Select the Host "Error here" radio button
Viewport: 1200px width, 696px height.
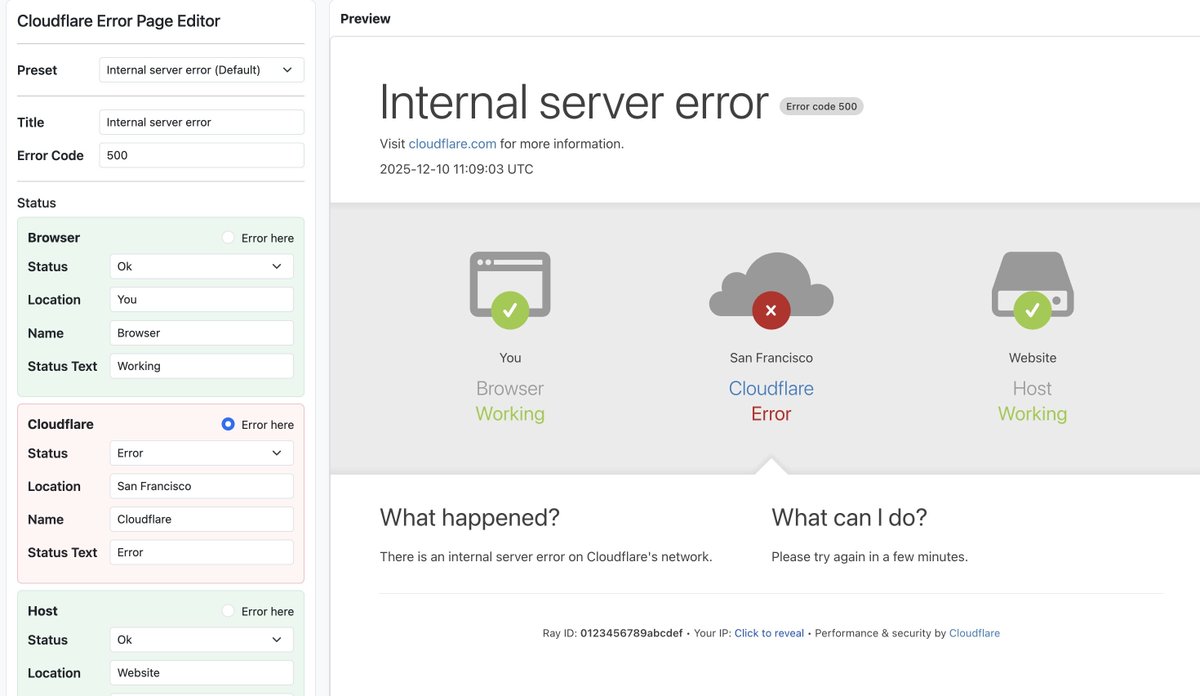click(x=228, y=611)
